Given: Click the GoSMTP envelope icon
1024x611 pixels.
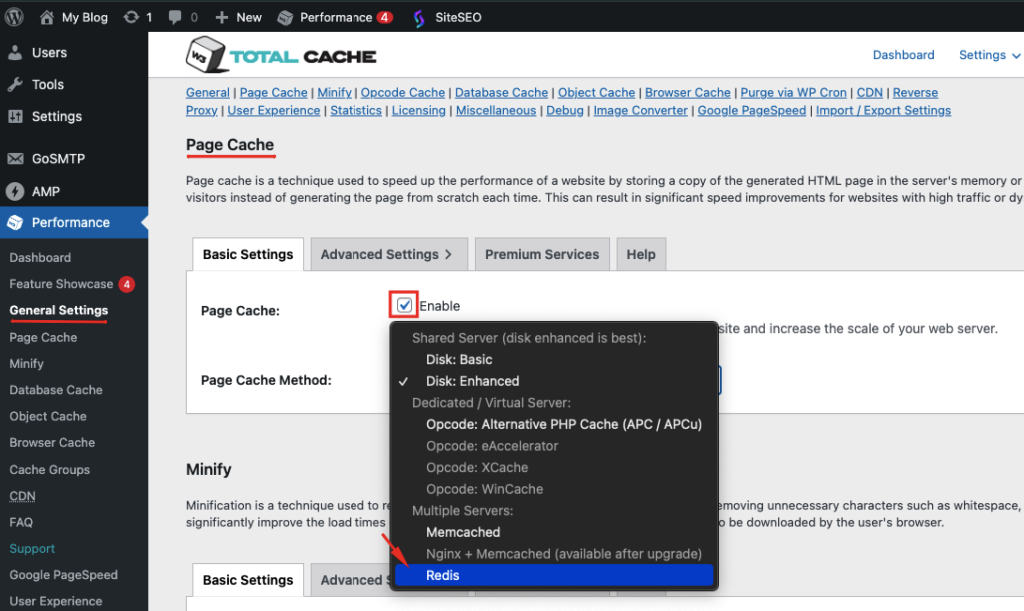Looking at the screenshot, I should point(15,159).
